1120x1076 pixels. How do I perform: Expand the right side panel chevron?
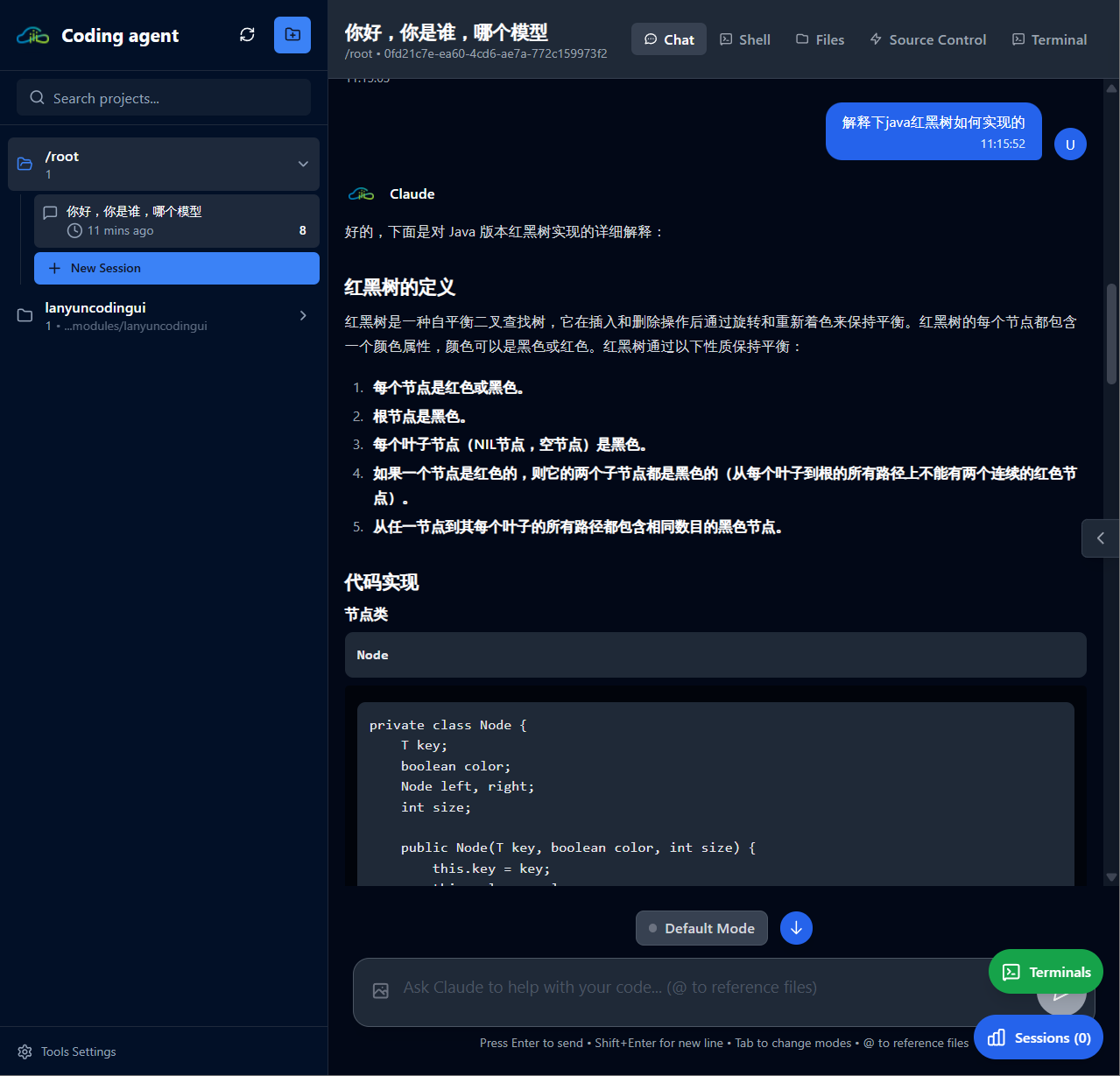coord(1101,538)
